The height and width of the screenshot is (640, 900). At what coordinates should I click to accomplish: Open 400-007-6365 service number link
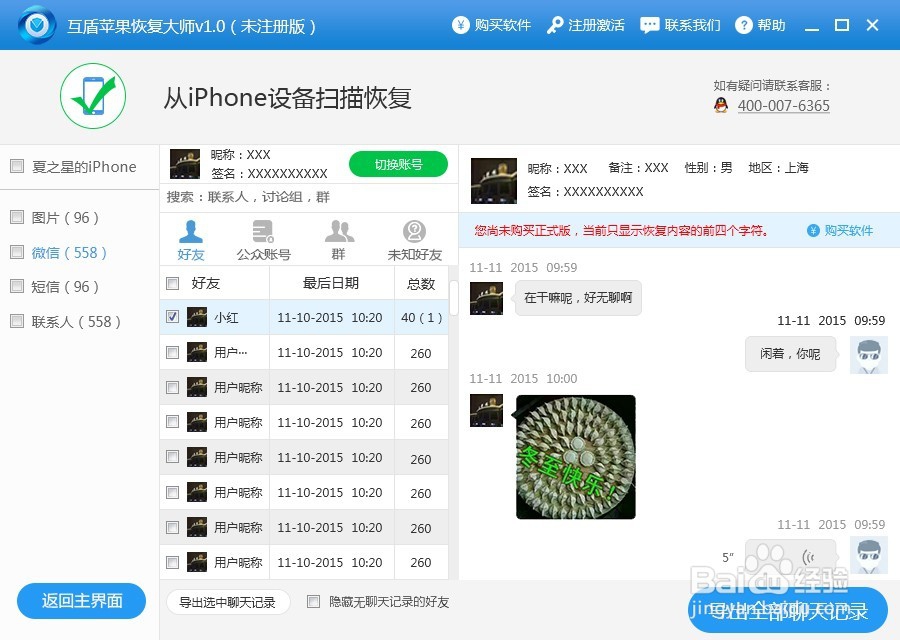point(783,106)
